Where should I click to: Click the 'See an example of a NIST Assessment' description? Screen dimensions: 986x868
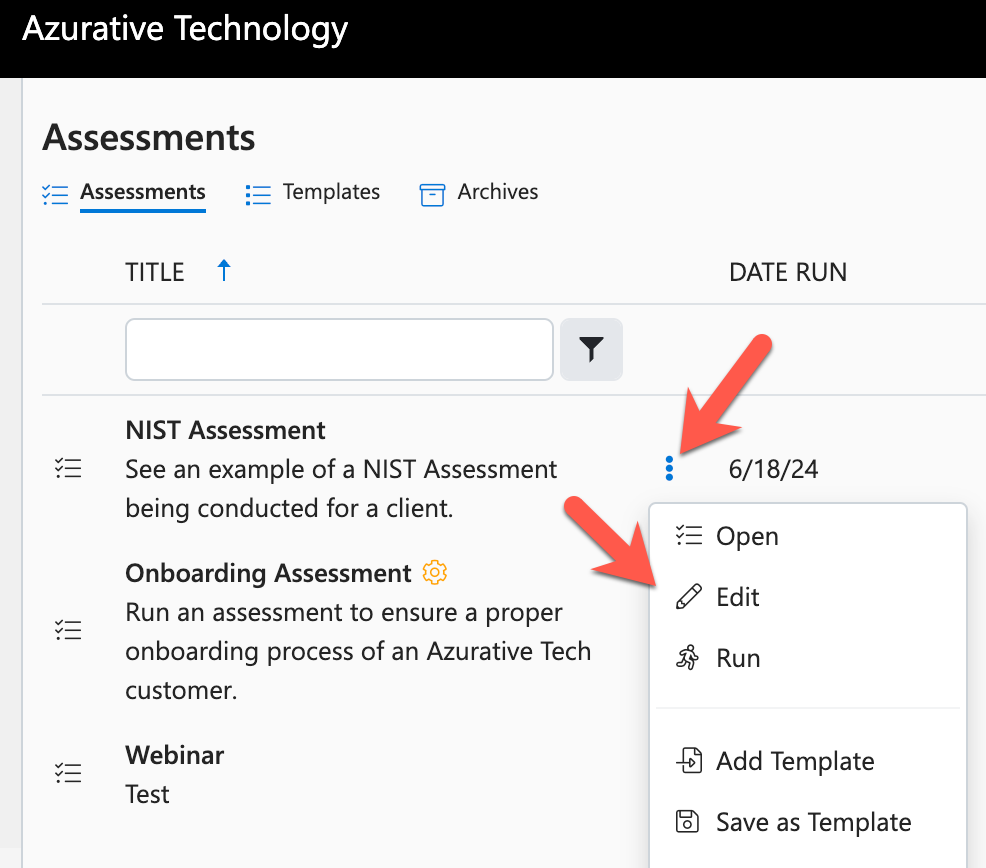(x=341, y=489)
